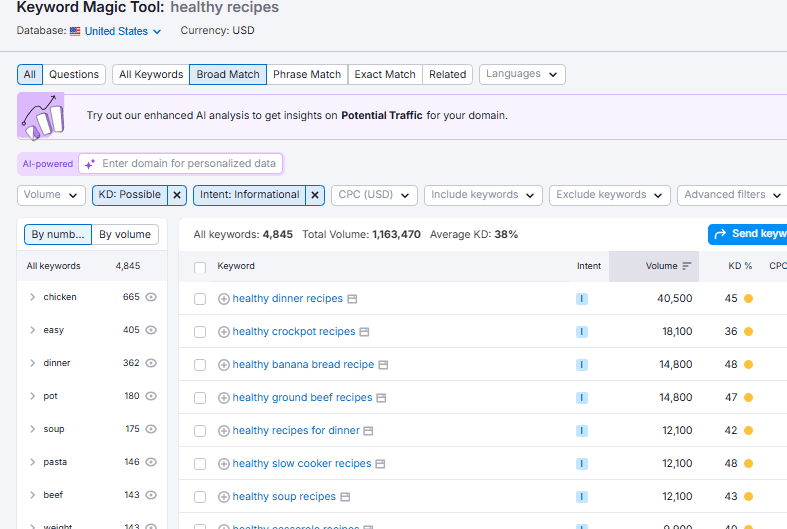Open the Volume filter dropdown
Screen dimensions: 787x529
point(51,195)
